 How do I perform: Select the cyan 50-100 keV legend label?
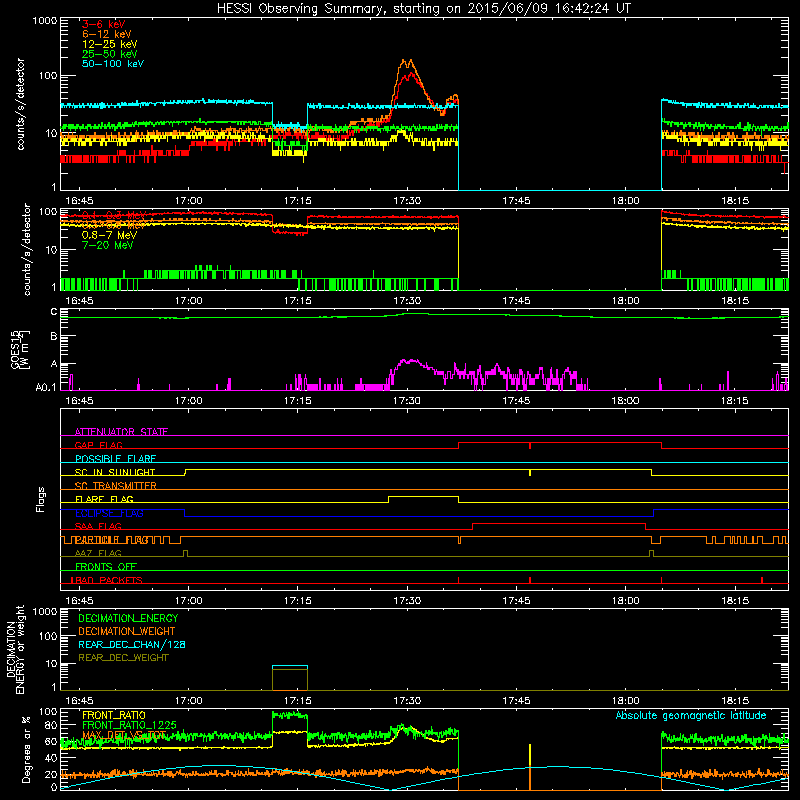pyautogui.click(x=113, y=64)
